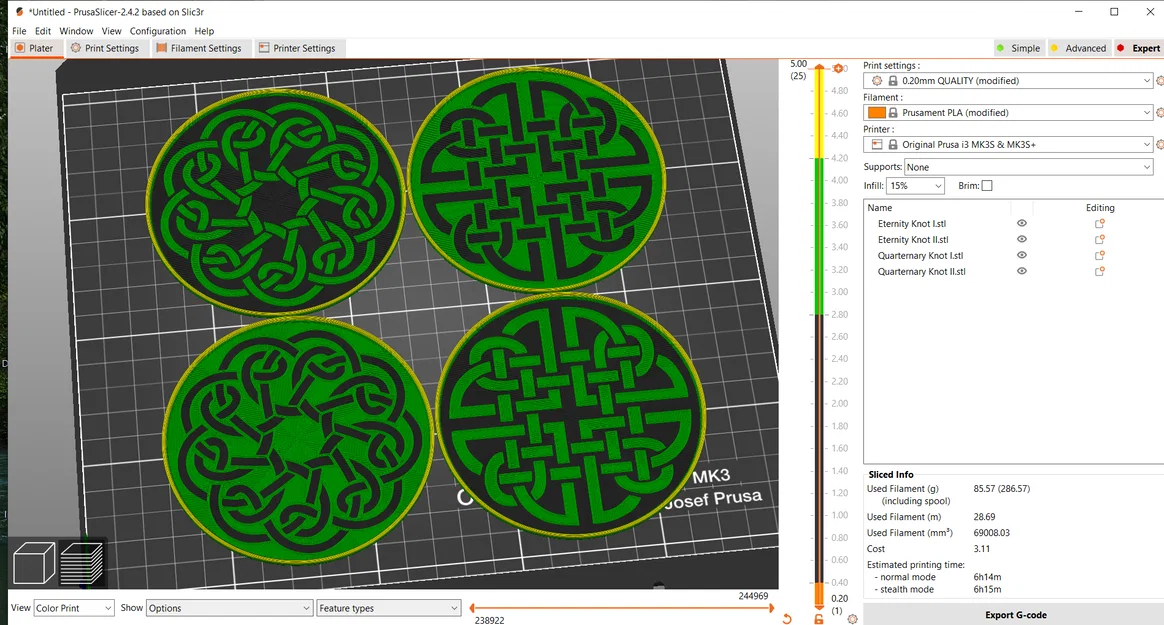Image resolution: width=1164 pixels, height=625 pixels.
Task: Open the Print settings preset dropdown
Action: tap(1008, 81)
